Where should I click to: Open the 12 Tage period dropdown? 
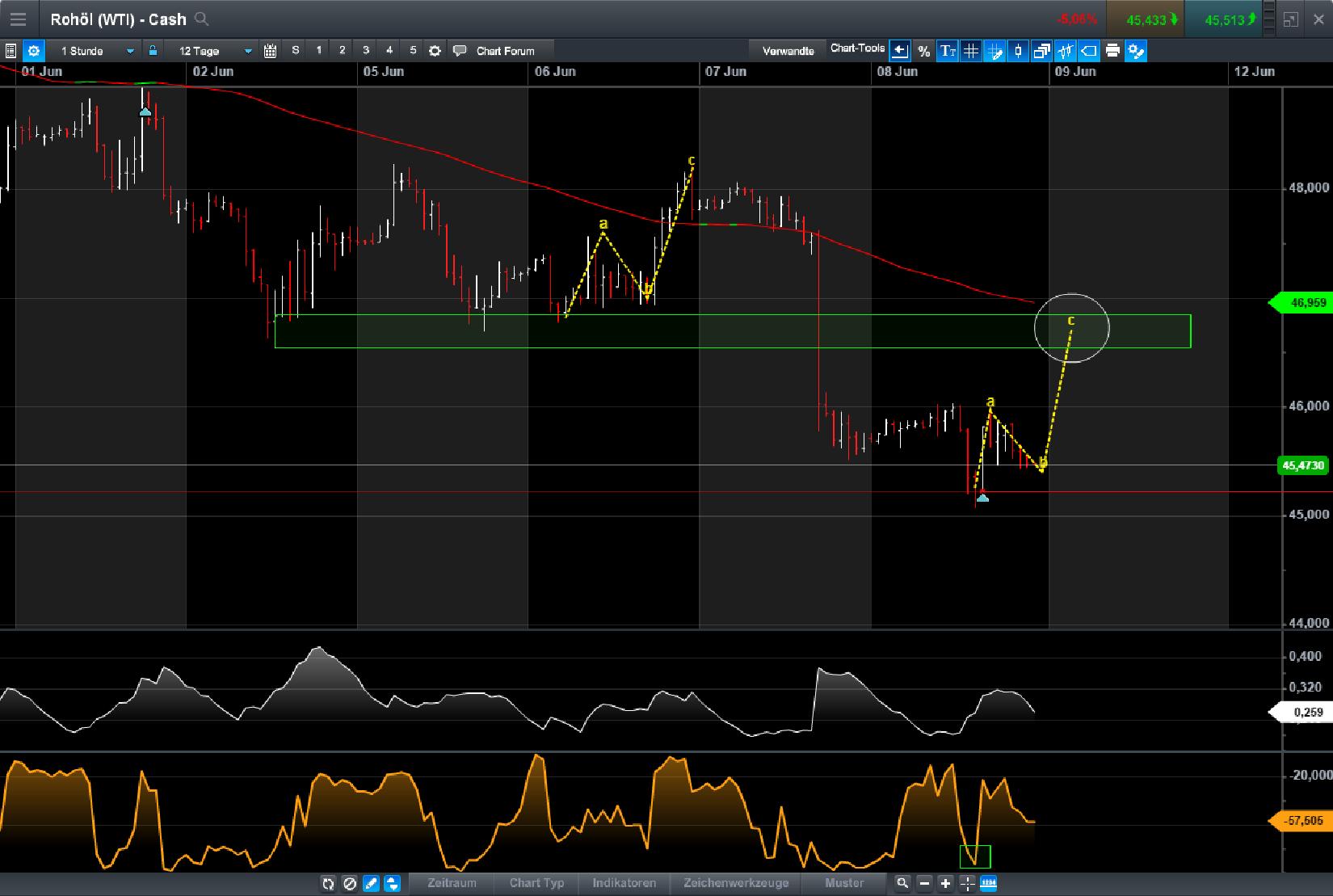pyautogui.click(x=249, y=50)
